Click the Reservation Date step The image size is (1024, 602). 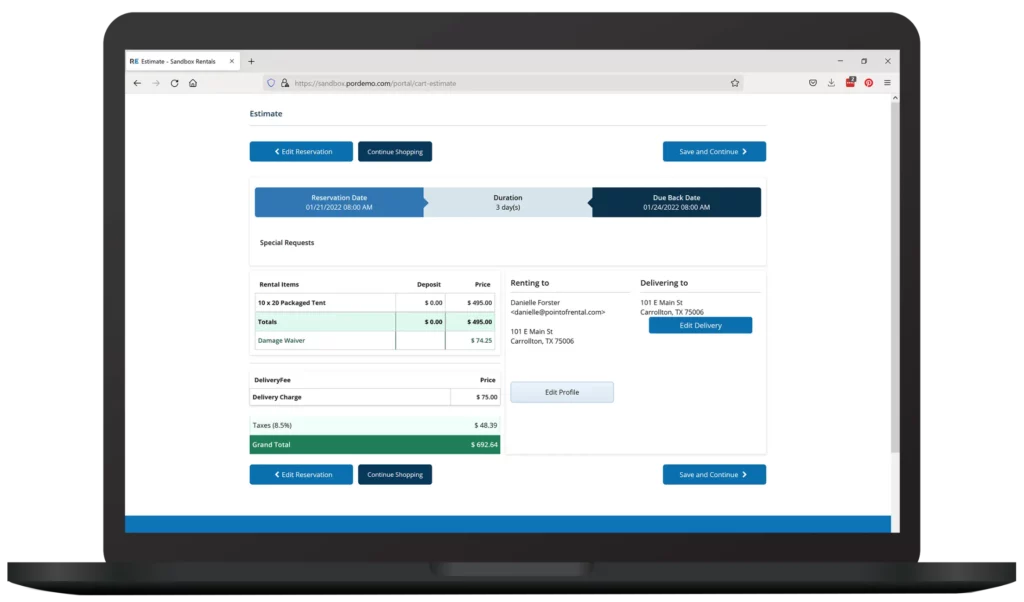pyautogui.click(x=339, y=202)
